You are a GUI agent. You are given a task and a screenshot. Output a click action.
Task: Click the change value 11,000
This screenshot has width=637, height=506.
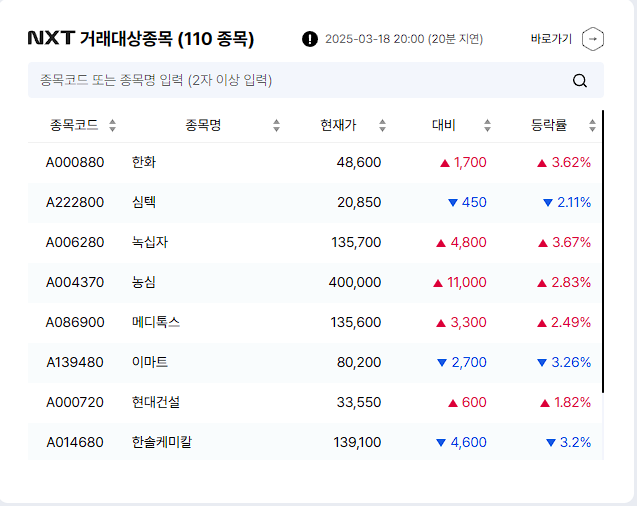(467, 282)
